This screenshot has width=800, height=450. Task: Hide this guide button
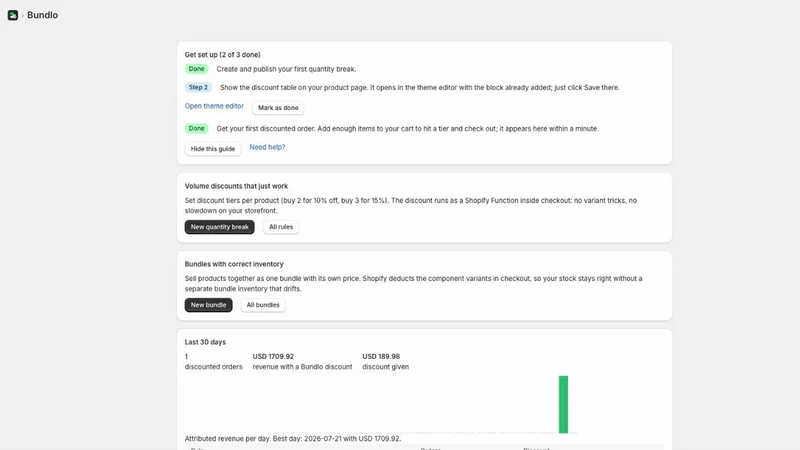coord(213,149)
